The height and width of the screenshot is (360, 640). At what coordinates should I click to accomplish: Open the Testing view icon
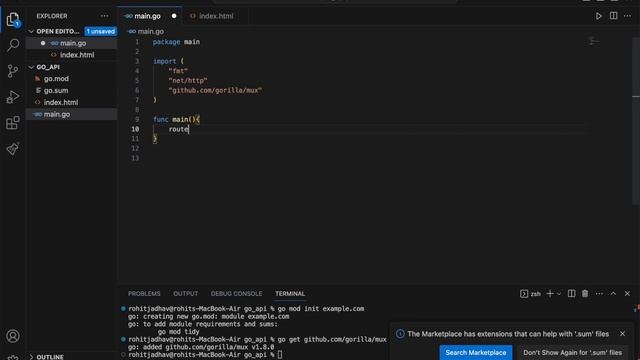13,149
